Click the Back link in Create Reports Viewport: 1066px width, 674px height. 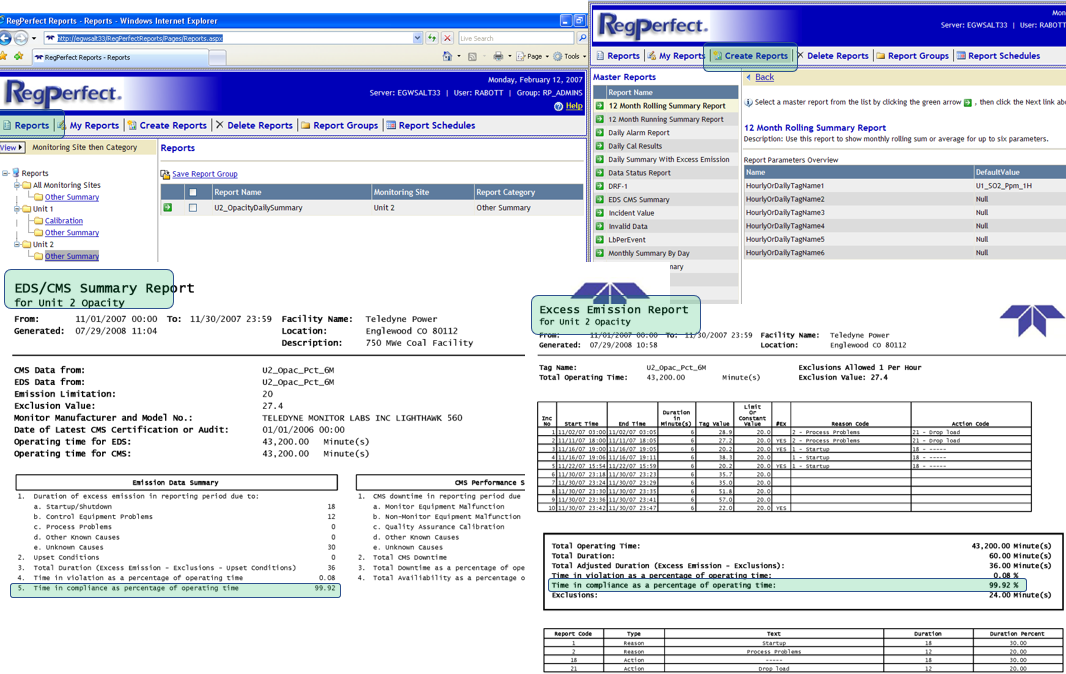[764, 77]
